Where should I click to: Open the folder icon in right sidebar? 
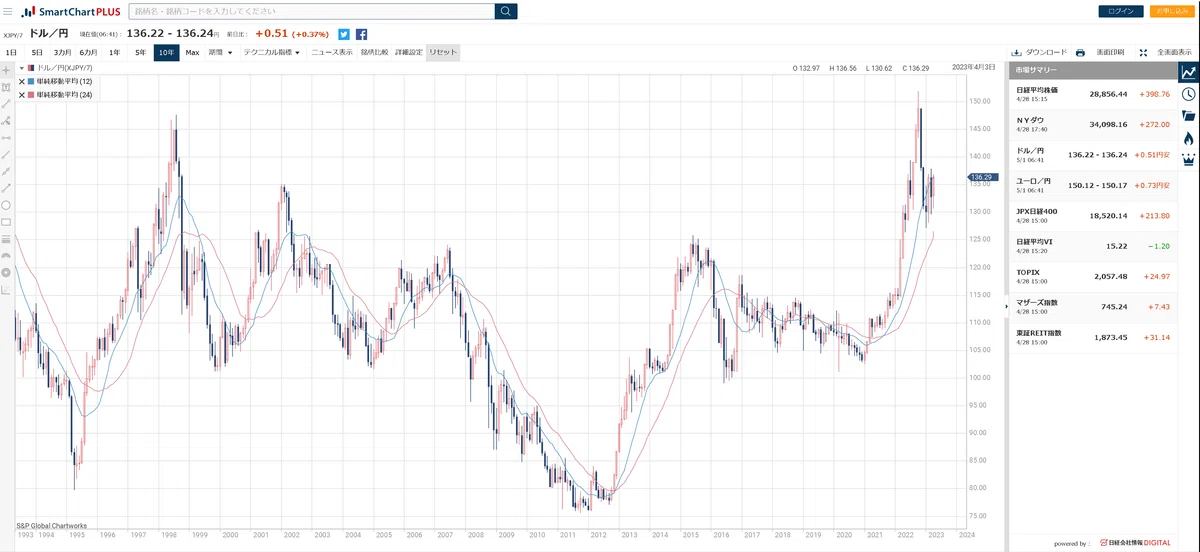pos(1188,116)
